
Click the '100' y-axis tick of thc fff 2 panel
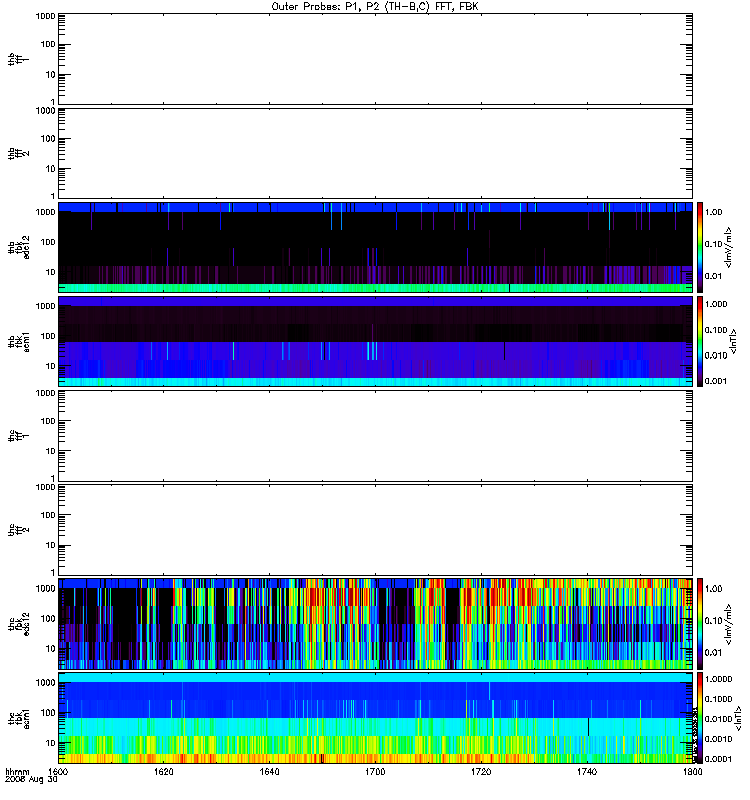click(48, 515)
